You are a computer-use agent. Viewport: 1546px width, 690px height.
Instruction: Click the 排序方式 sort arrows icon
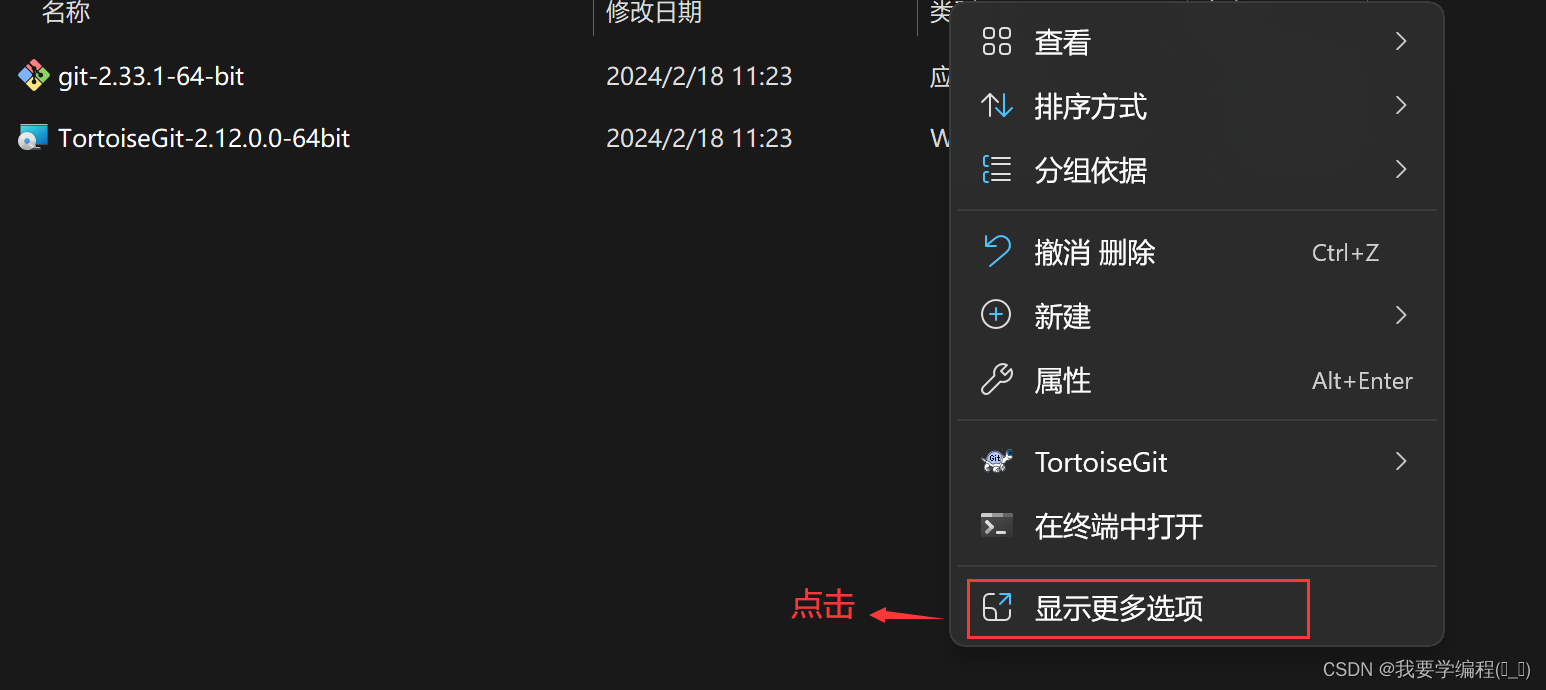tap(997, 105)
